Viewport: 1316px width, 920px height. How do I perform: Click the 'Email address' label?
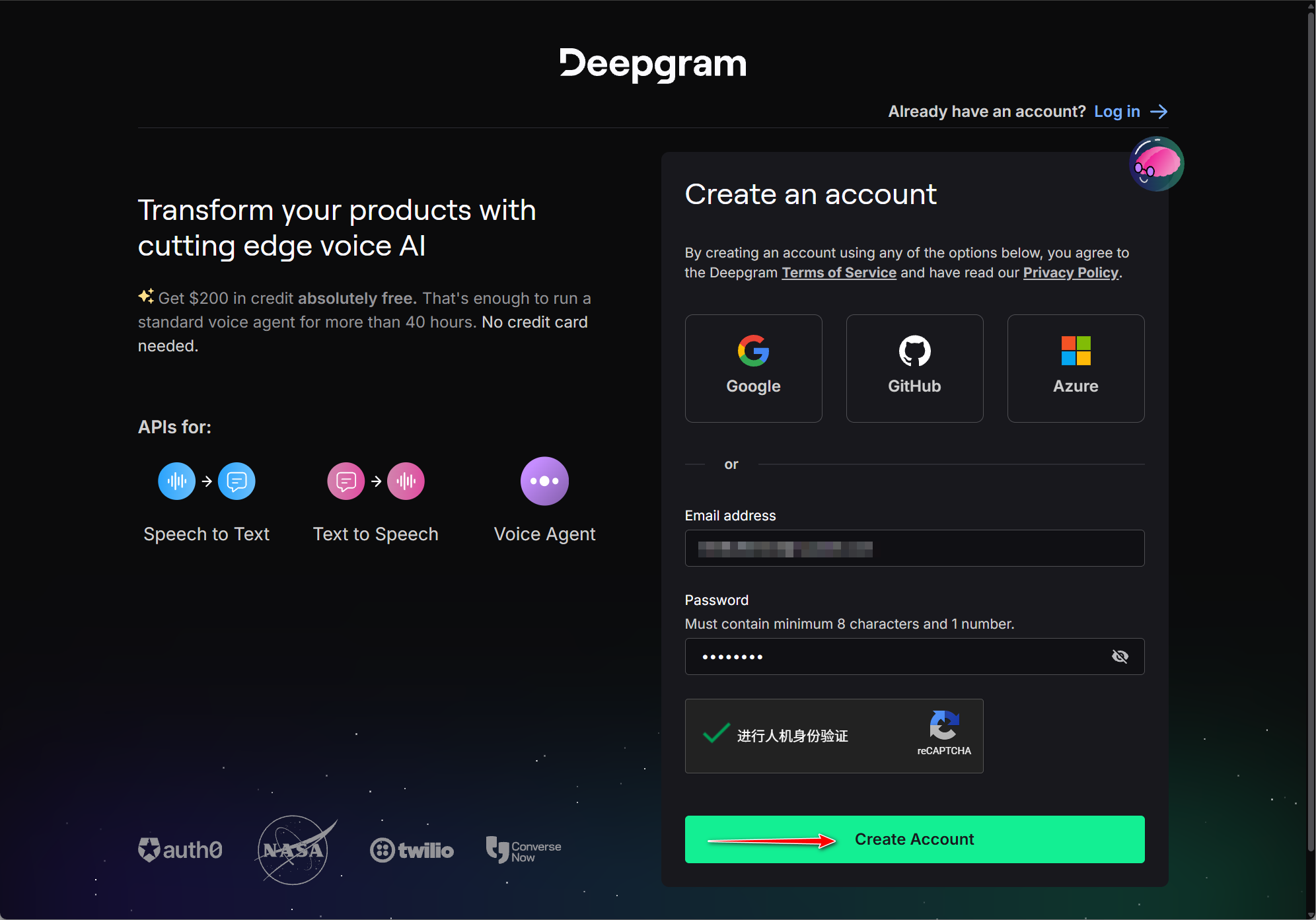[x=730, y=516]
